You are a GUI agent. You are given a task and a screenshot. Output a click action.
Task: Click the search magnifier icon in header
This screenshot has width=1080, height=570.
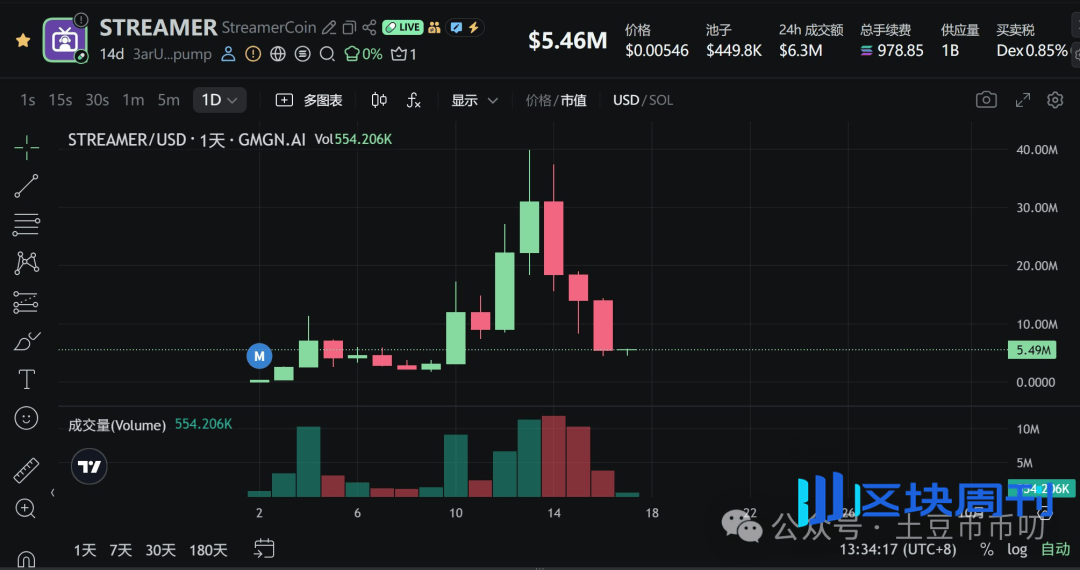tap(327, 54)
